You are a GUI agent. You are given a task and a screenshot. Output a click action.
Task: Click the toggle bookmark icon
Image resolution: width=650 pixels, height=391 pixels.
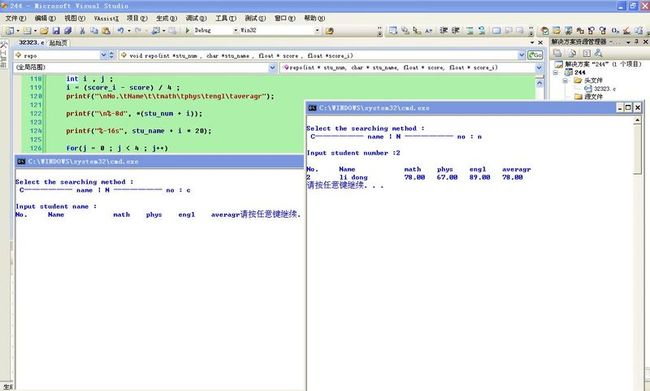[496, 30]
